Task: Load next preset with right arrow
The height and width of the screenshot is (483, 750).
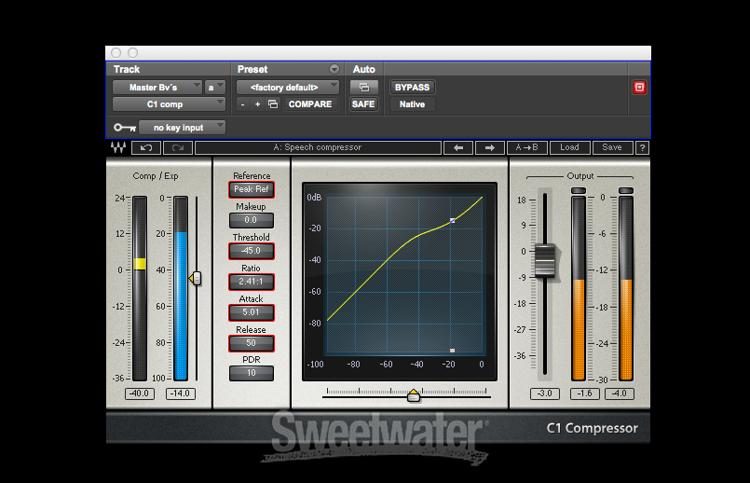Action: click(489, 148)
